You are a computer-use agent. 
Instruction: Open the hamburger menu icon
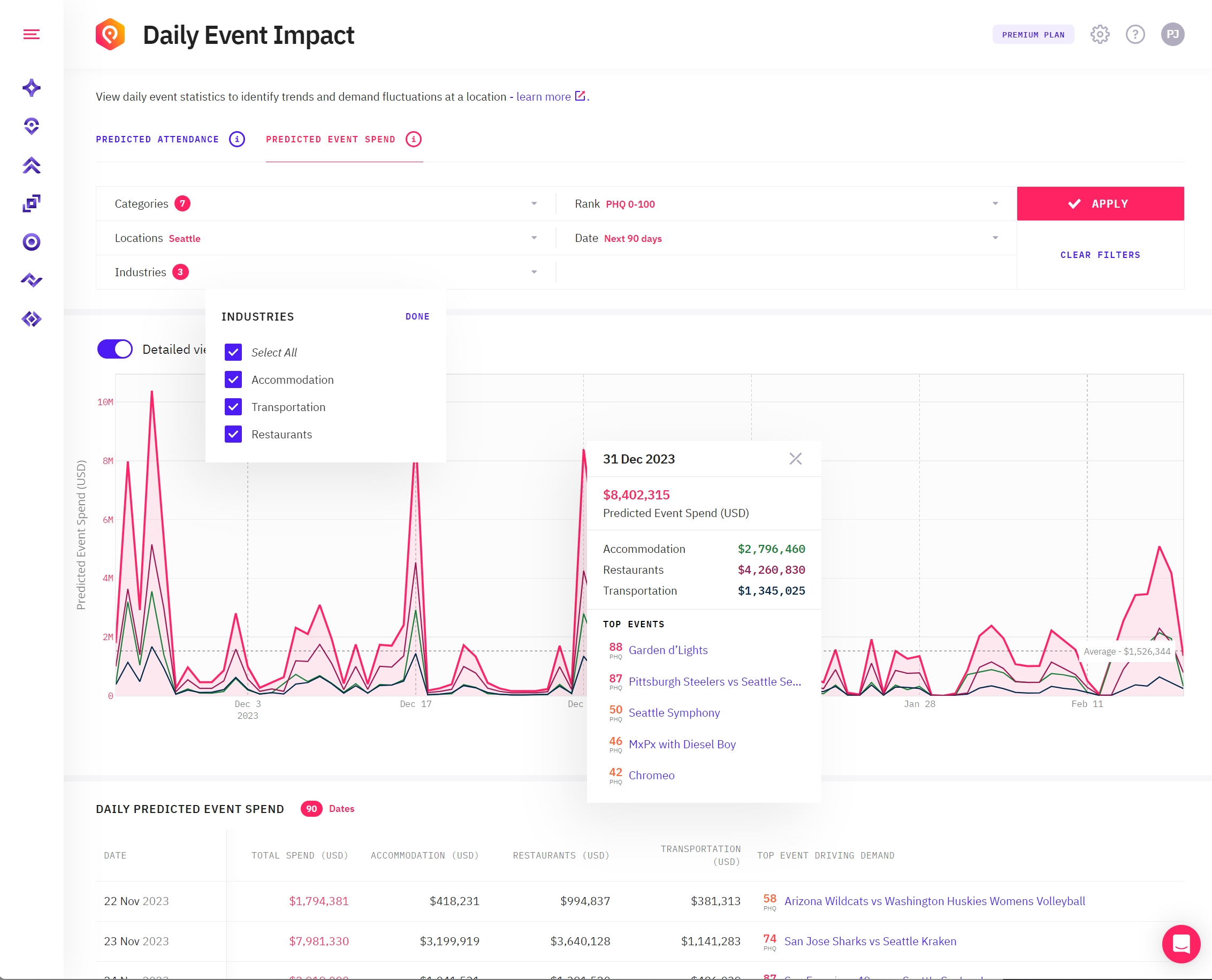[32, 34]
